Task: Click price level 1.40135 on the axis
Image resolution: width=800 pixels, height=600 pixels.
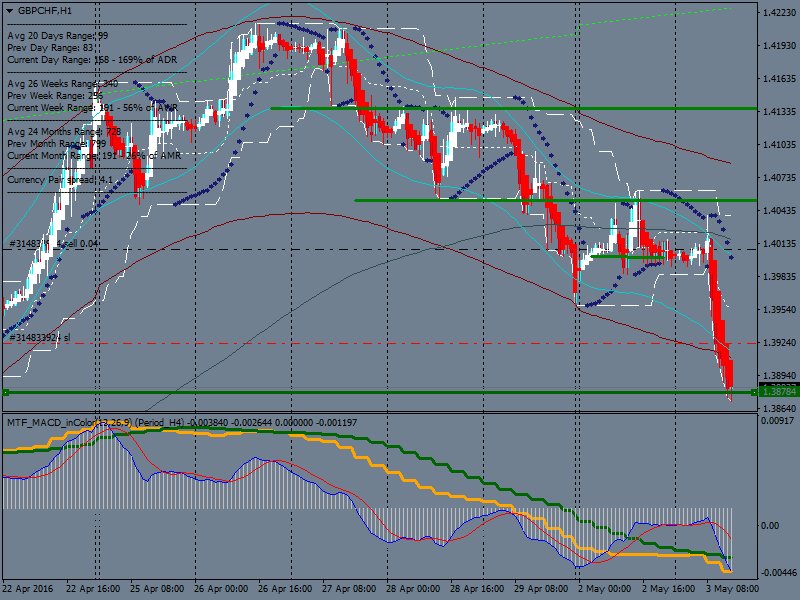Action: tap(779, 243)
